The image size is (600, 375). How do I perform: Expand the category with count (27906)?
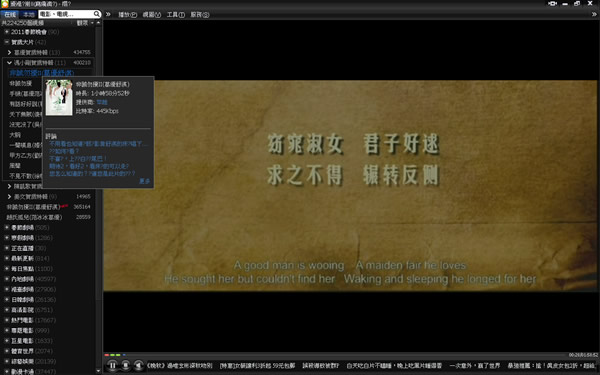tap(7, 290)
